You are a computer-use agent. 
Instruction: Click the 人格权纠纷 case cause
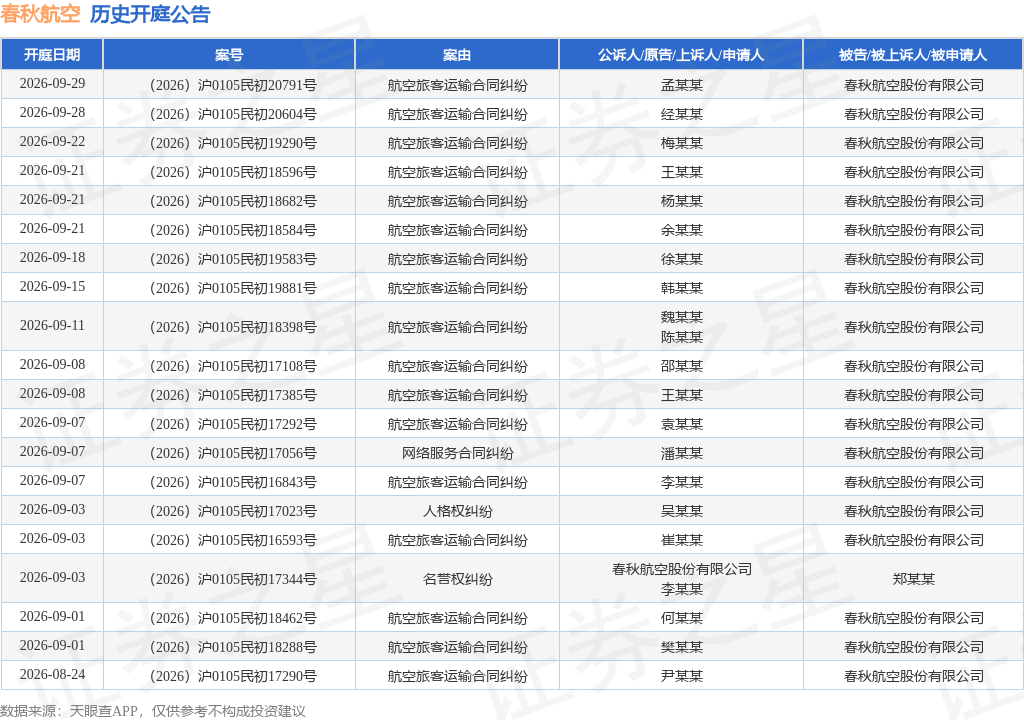(458, 511)
